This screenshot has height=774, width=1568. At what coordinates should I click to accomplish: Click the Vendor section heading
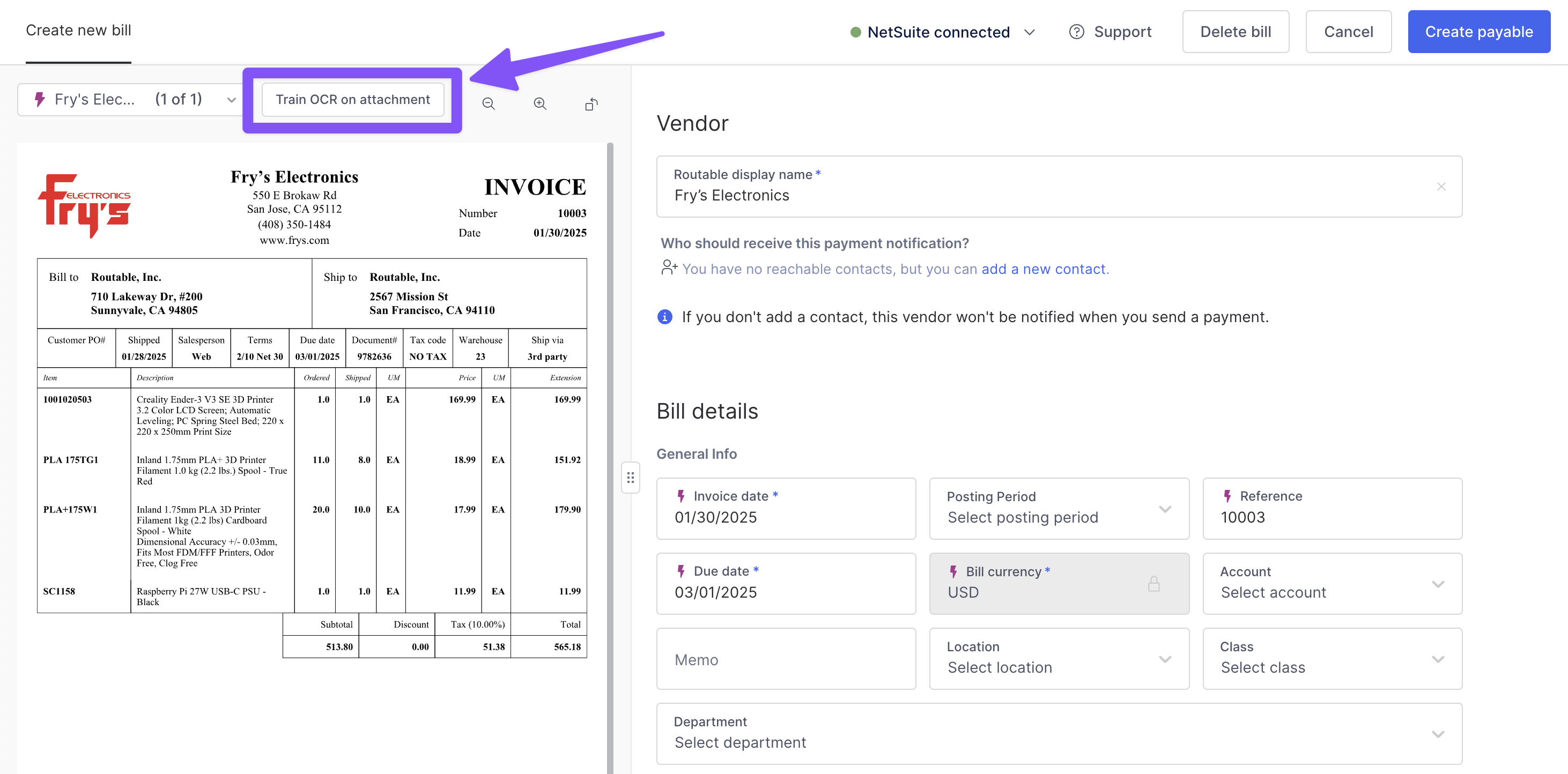point(692,123)
